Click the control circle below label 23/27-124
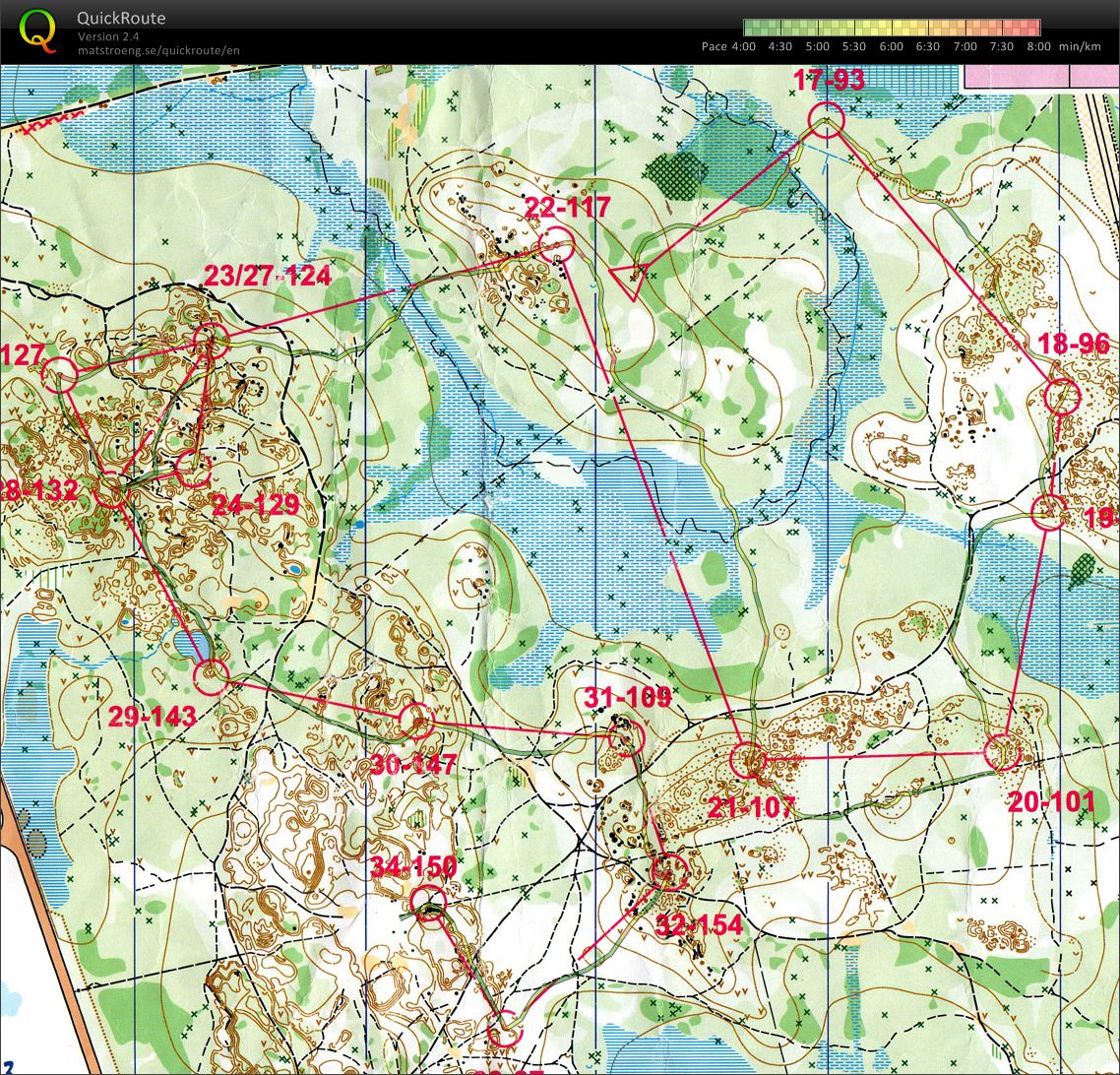Viewport: 1120px width, 1075px height. [213, 340]
